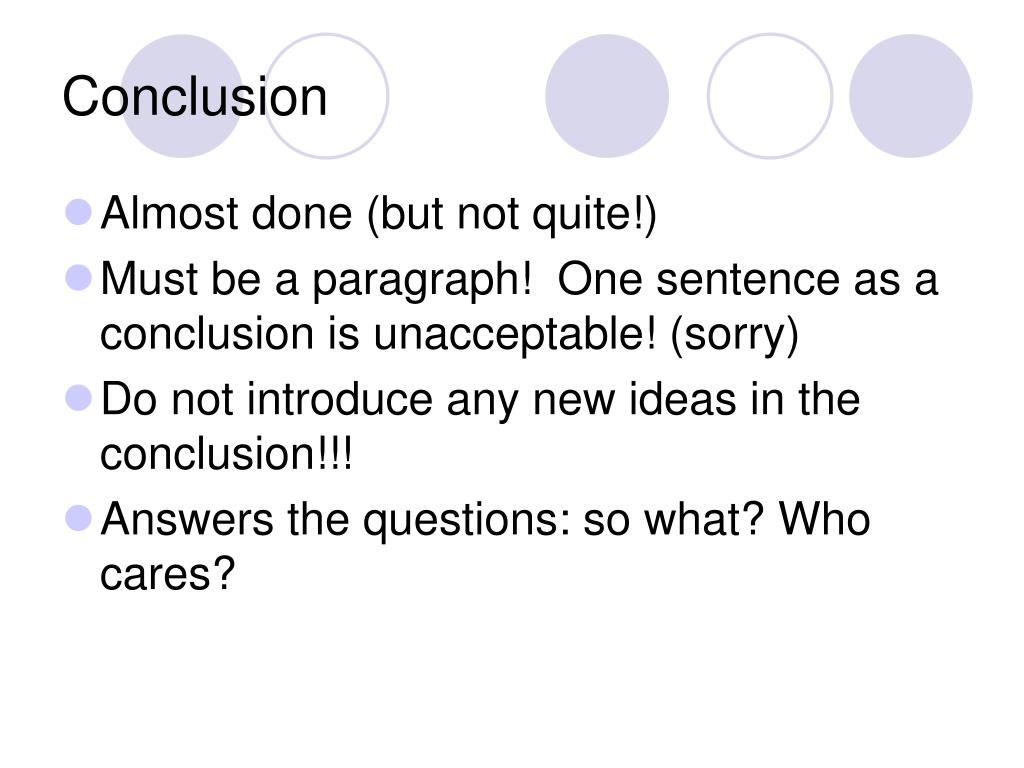Click the word 'conclusion!!!'
The height and width of the screenshot is (768, 1024).
click(x=227, y=454)
